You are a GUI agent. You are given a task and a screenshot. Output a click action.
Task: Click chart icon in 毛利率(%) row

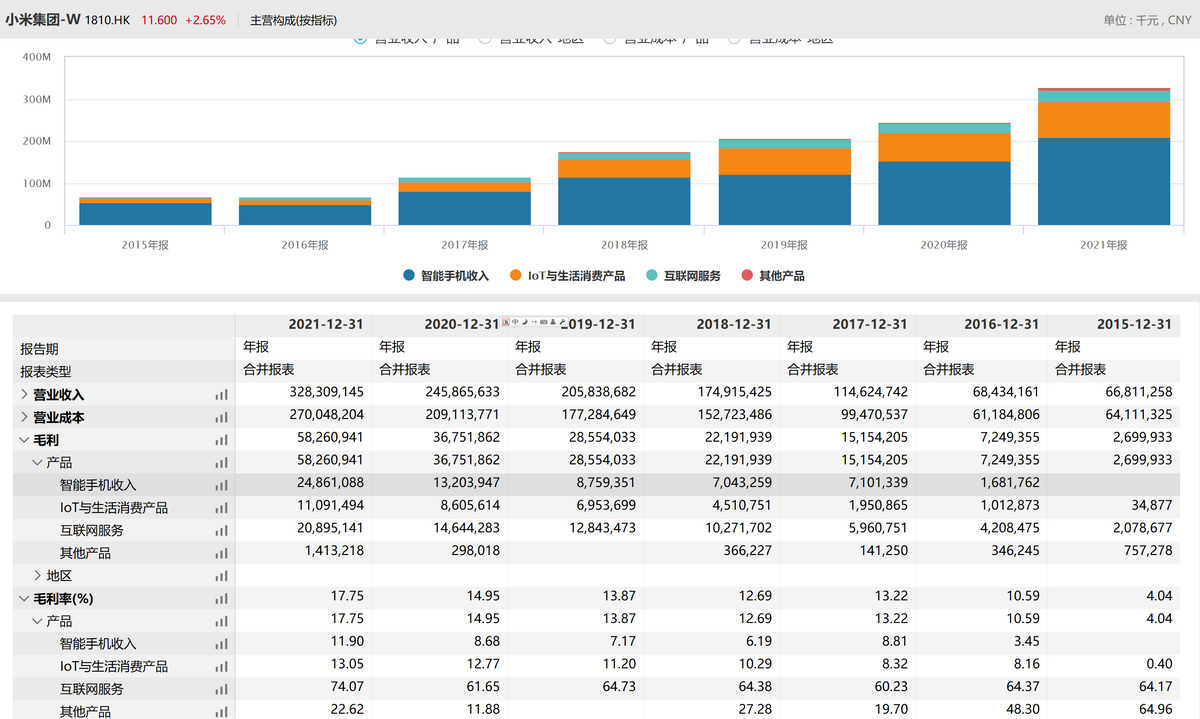[x=221, y=599]
